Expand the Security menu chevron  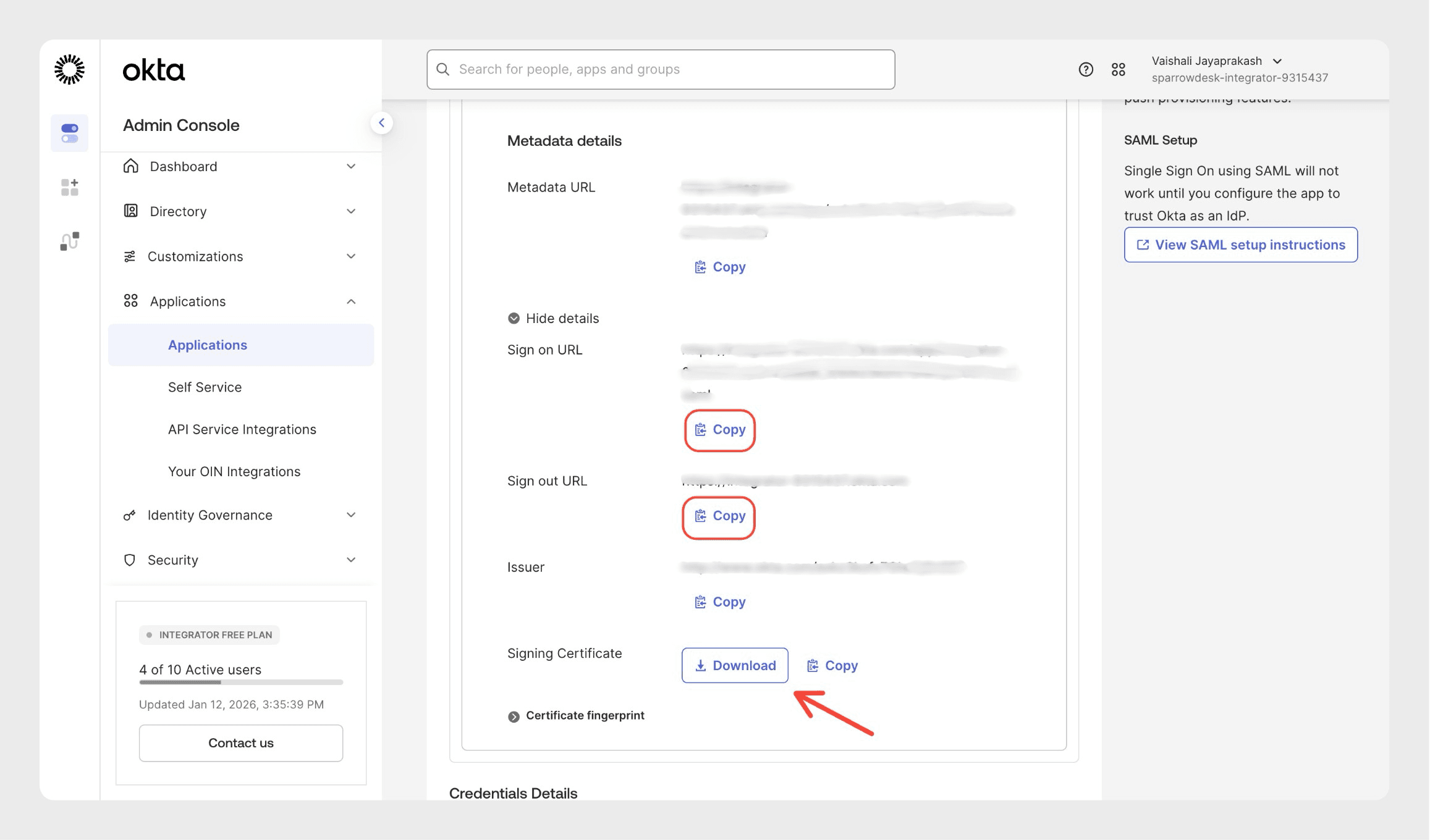pos(351,560)
